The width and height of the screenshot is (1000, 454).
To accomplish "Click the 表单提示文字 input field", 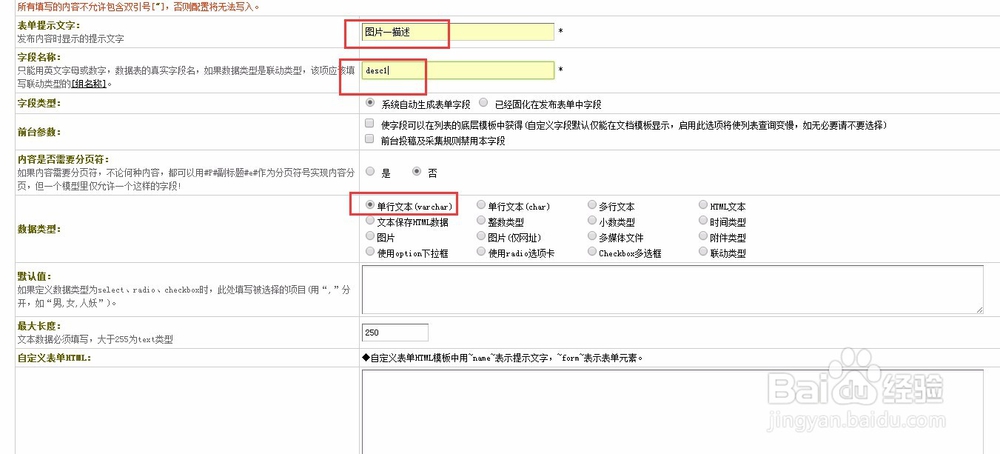I will tap(458, 32).
